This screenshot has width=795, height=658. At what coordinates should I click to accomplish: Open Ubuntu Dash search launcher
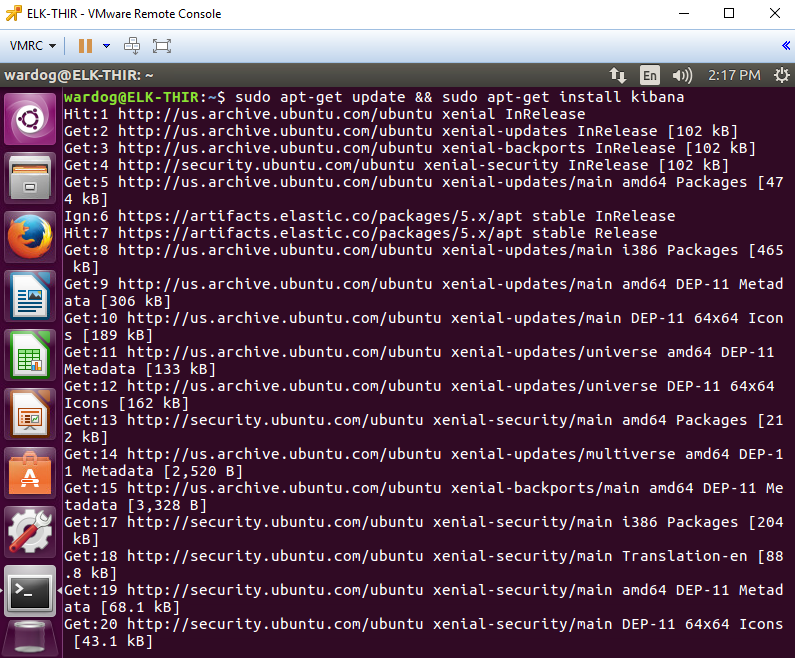[x=30, y=120]
